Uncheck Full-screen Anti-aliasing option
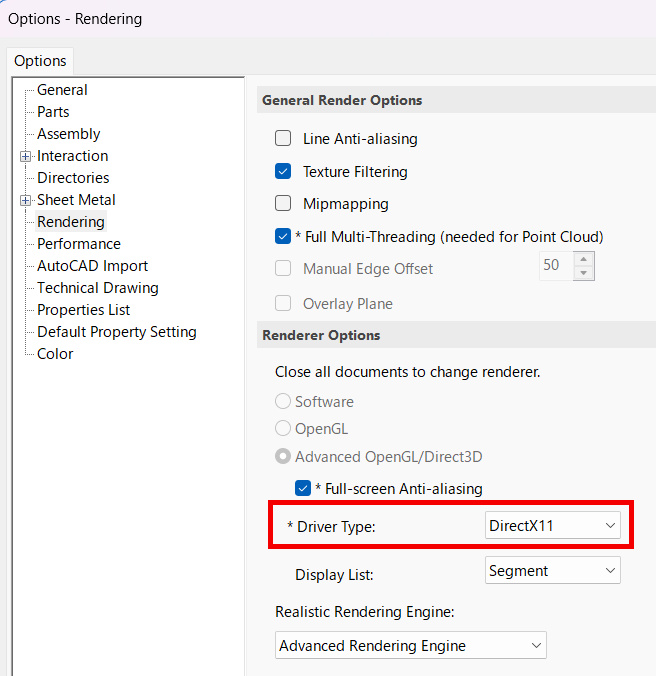Screen dimensions: 656x676 click(303, 488)
